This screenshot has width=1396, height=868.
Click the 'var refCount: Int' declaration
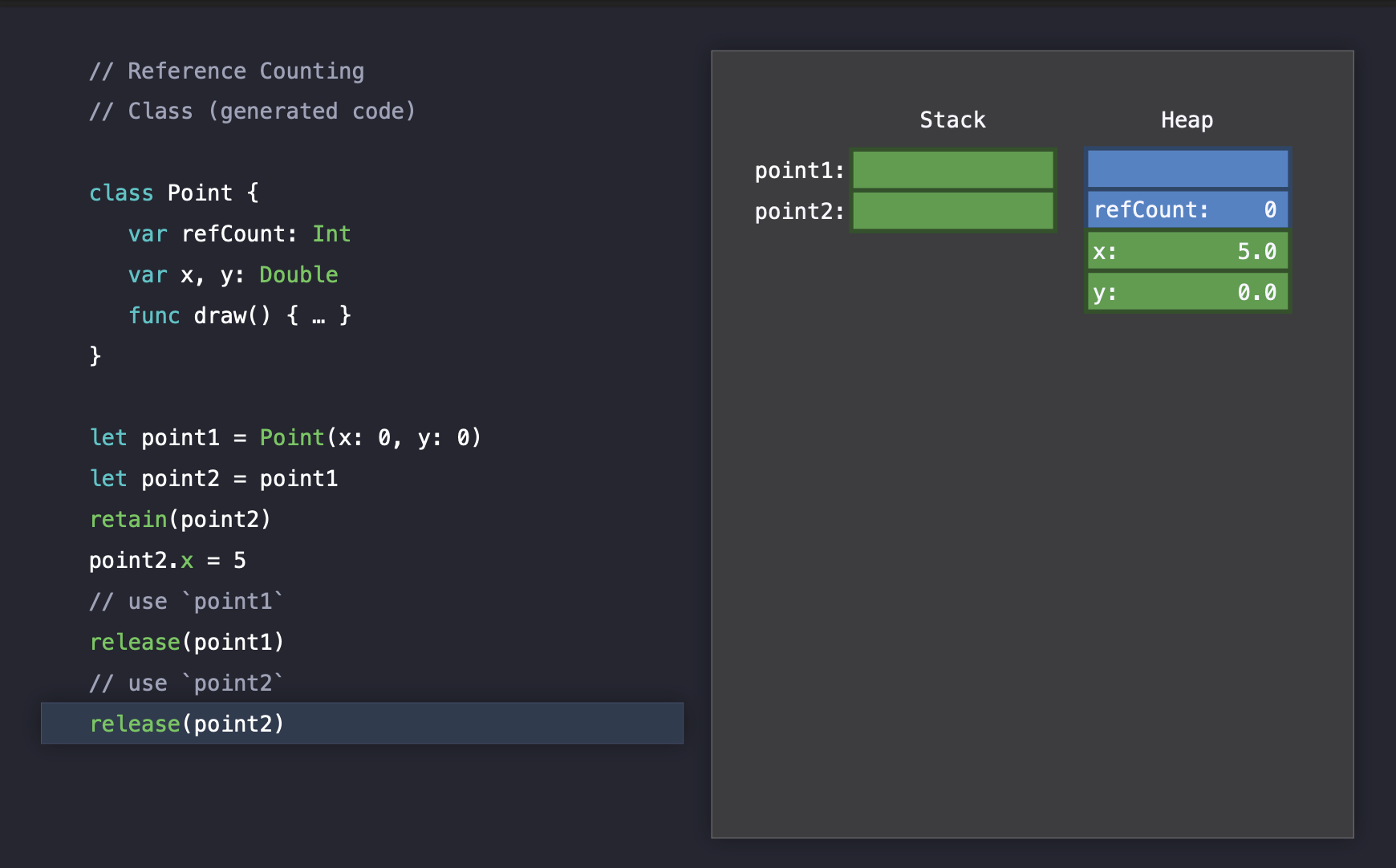pos(239,234)
